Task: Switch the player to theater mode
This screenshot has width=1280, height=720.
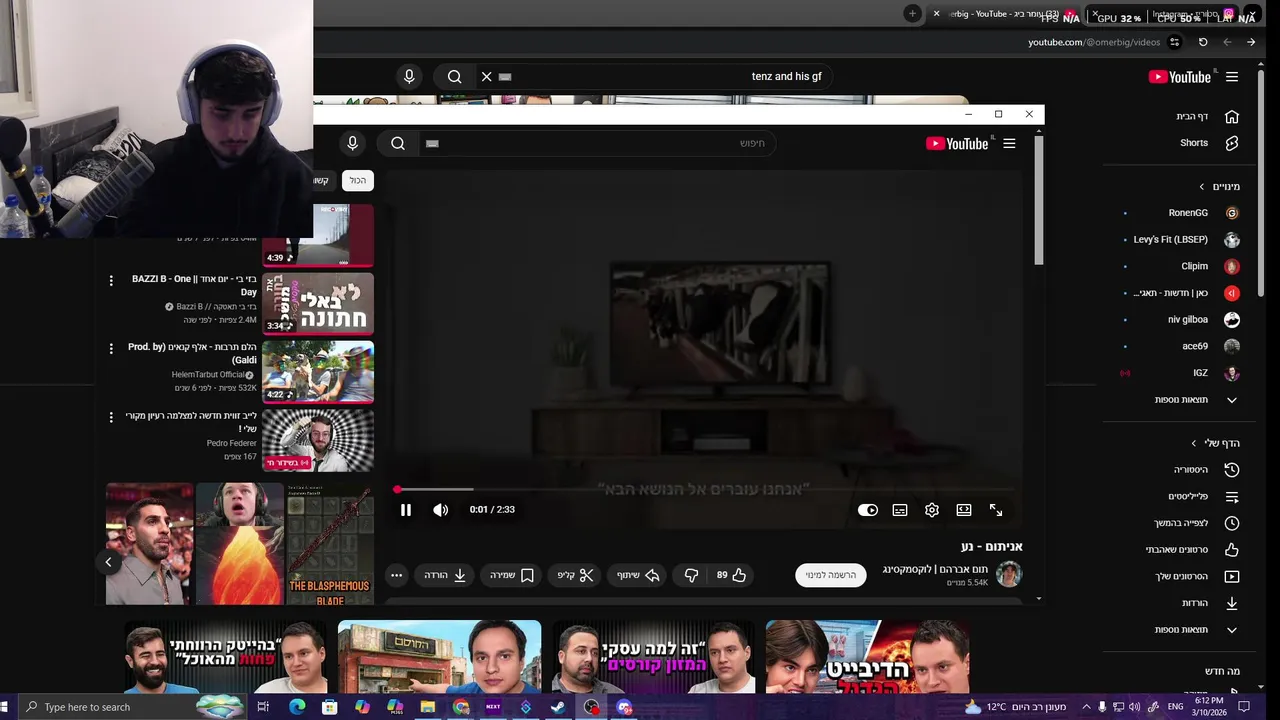Action: click(964, 510)
